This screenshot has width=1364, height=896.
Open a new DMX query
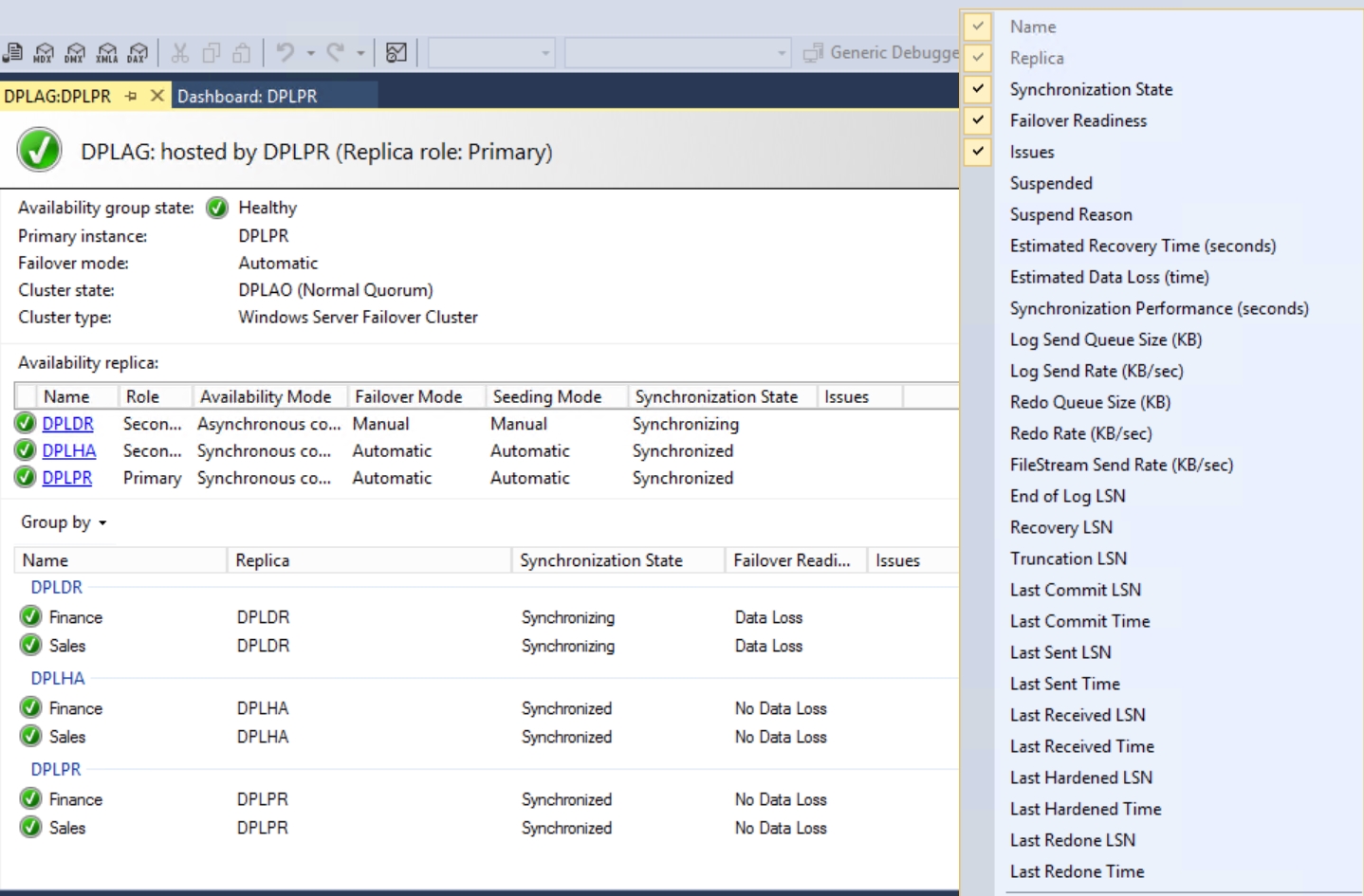point(75,53)
